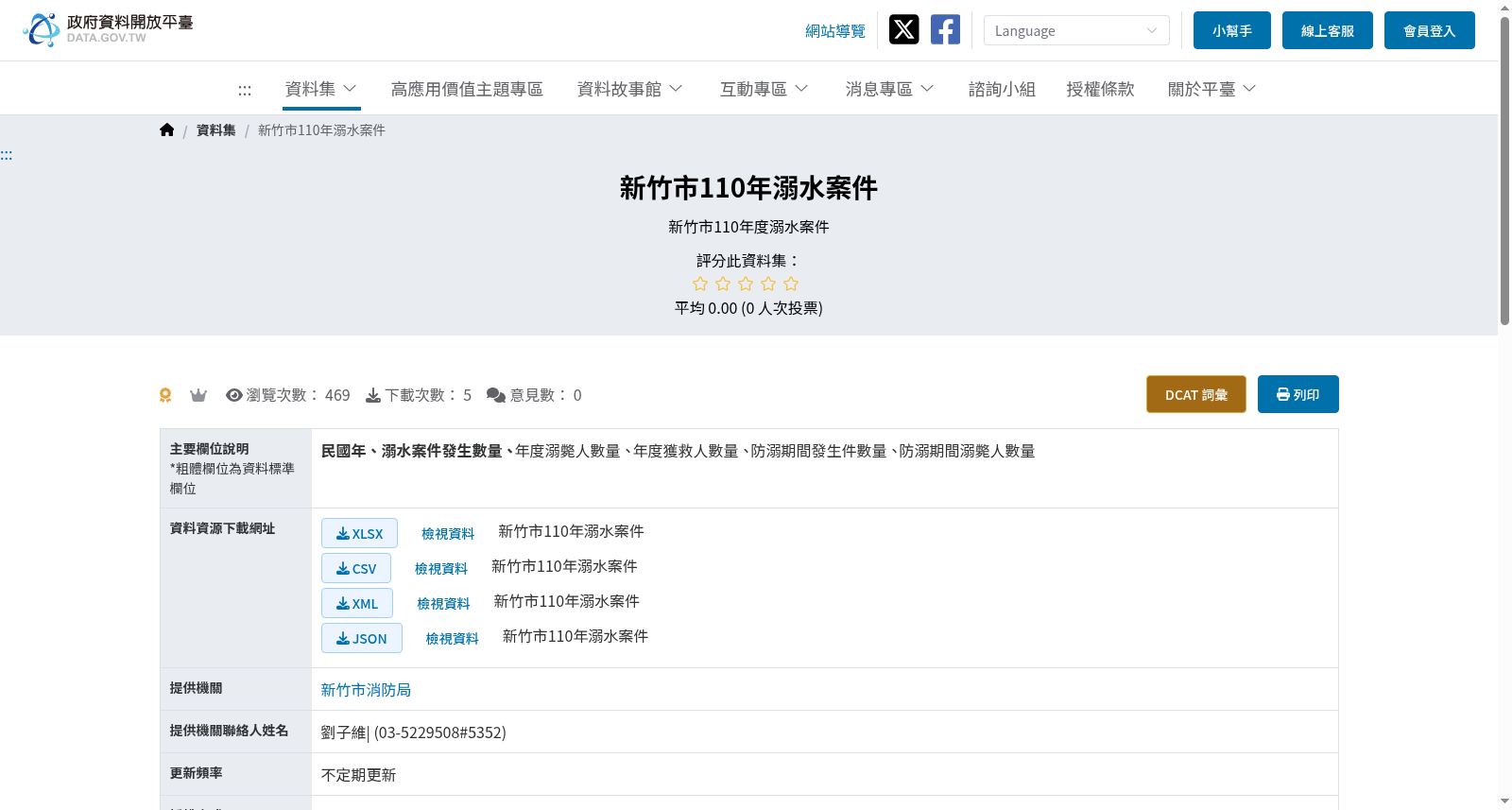This screenshot has height=810, width=1512.
Task: Click the DATA.GOV.TW site logo
Action: tap(108, 30)
